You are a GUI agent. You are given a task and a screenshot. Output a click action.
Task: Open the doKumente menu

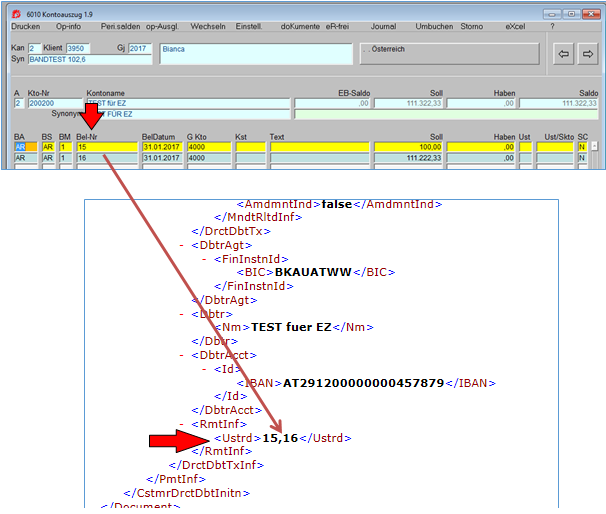[x=300, y=26]
